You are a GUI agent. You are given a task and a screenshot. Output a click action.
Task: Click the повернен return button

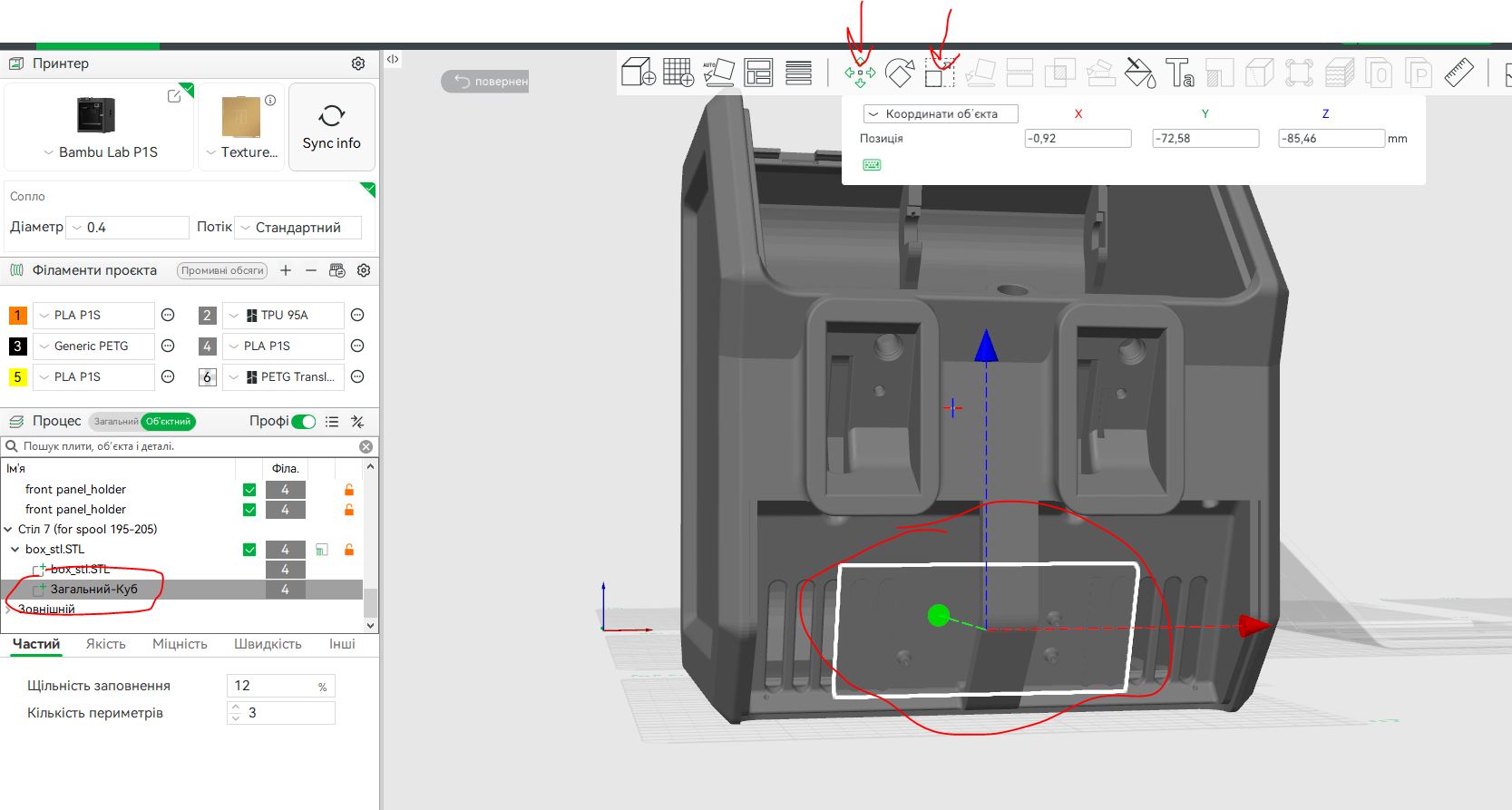tap(485, 81)
